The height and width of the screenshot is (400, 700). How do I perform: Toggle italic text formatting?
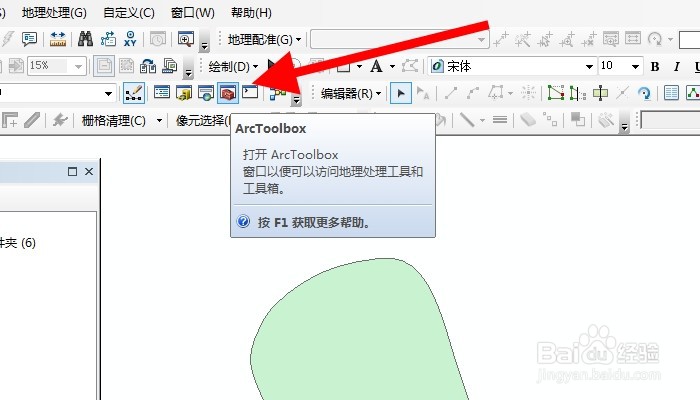676,67
